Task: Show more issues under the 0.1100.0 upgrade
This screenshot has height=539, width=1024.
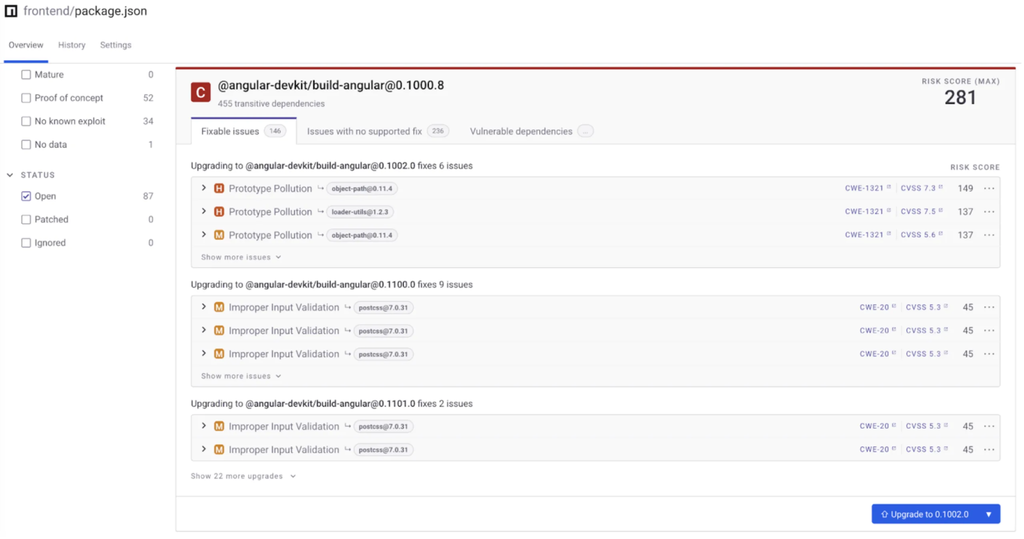Action: pyautogui.click(x=241, y=376)
